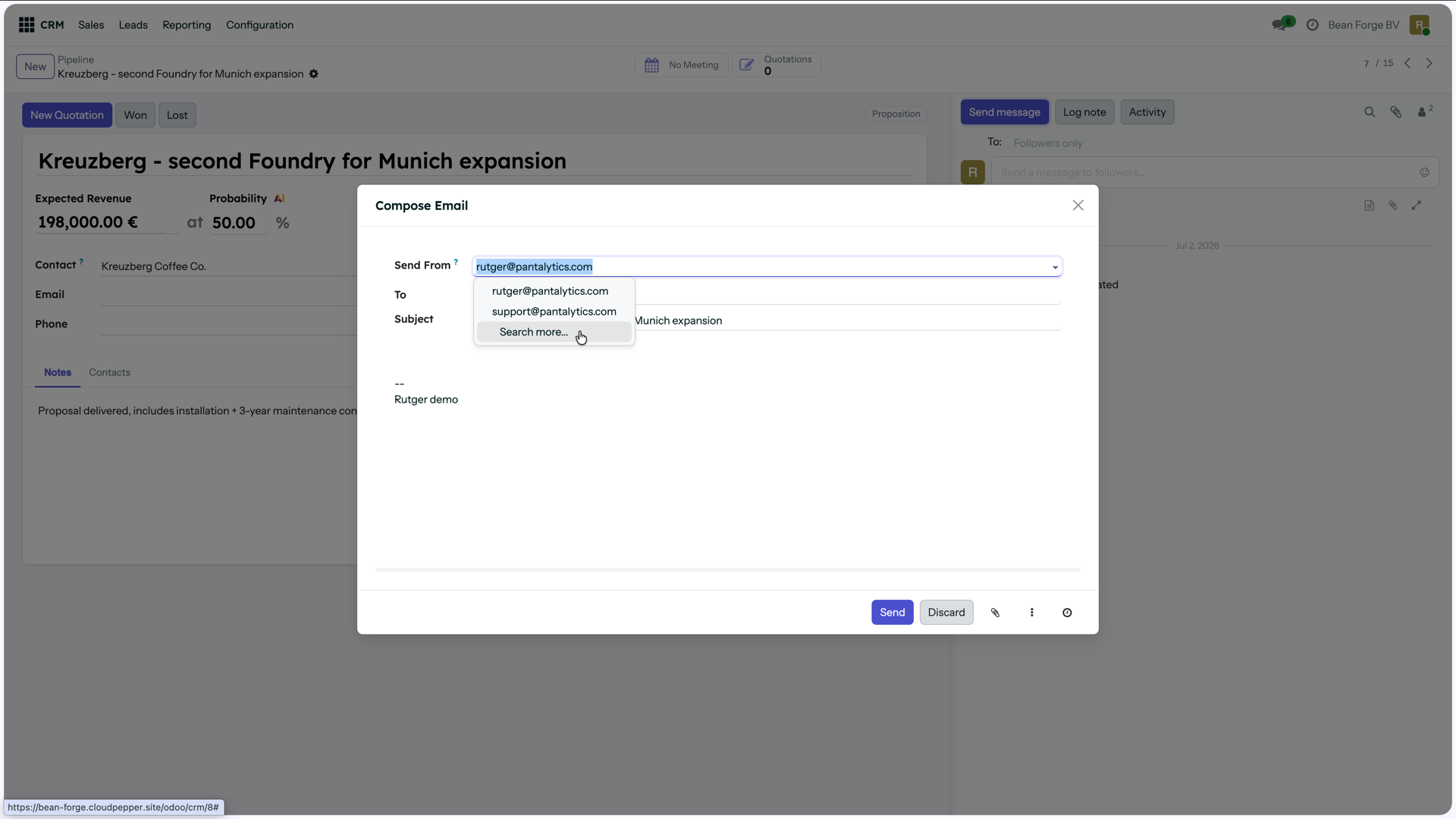Expand the chatter composer to full editor

click(1417, 206)
